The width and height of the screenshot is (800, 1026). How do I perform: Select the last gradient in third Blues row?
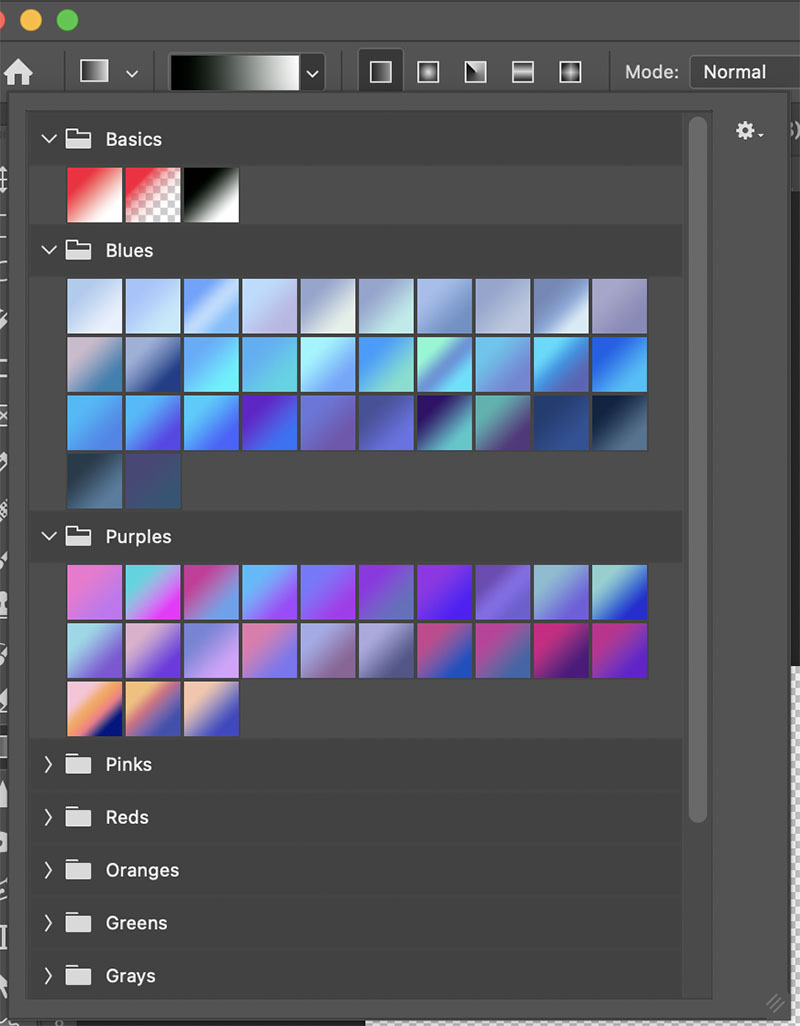[x=619, y=423]
